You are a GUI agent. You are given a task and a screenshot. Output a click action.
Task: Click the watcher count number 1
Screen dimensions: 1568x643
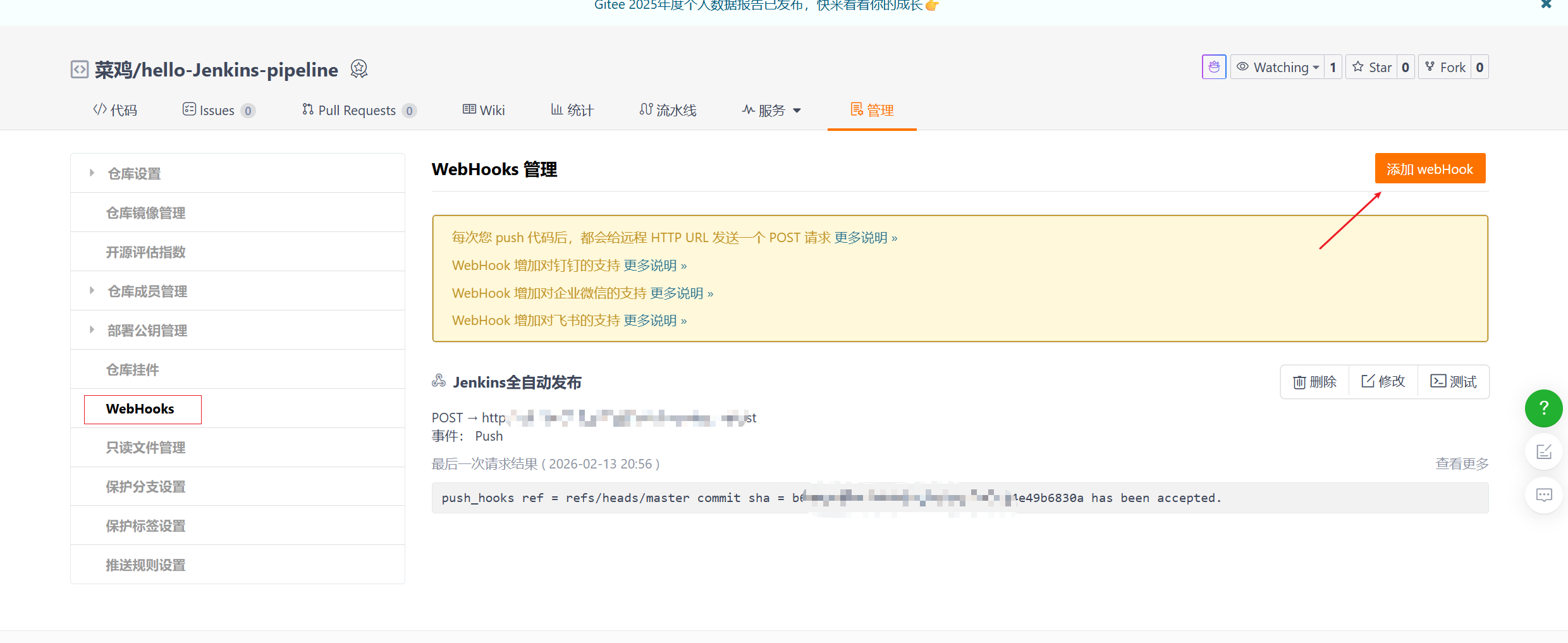point(1333,67)
